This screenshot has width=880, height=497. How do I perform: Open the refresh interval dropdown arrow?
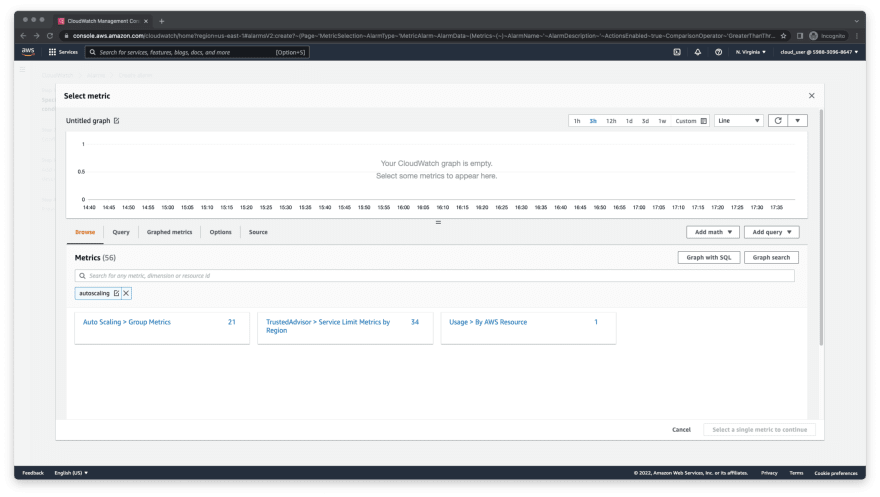[798, 121]
